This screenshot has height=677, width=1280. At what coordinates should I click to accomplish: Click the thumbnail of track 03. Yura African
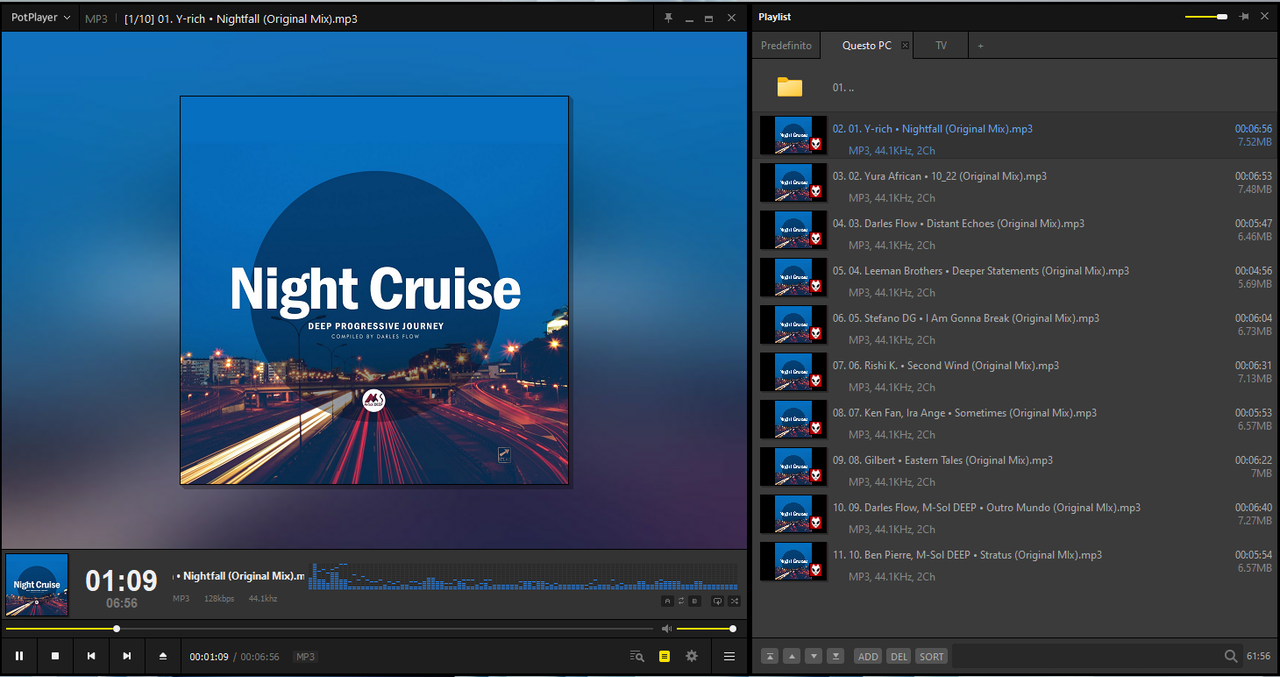tap(793, 182)
